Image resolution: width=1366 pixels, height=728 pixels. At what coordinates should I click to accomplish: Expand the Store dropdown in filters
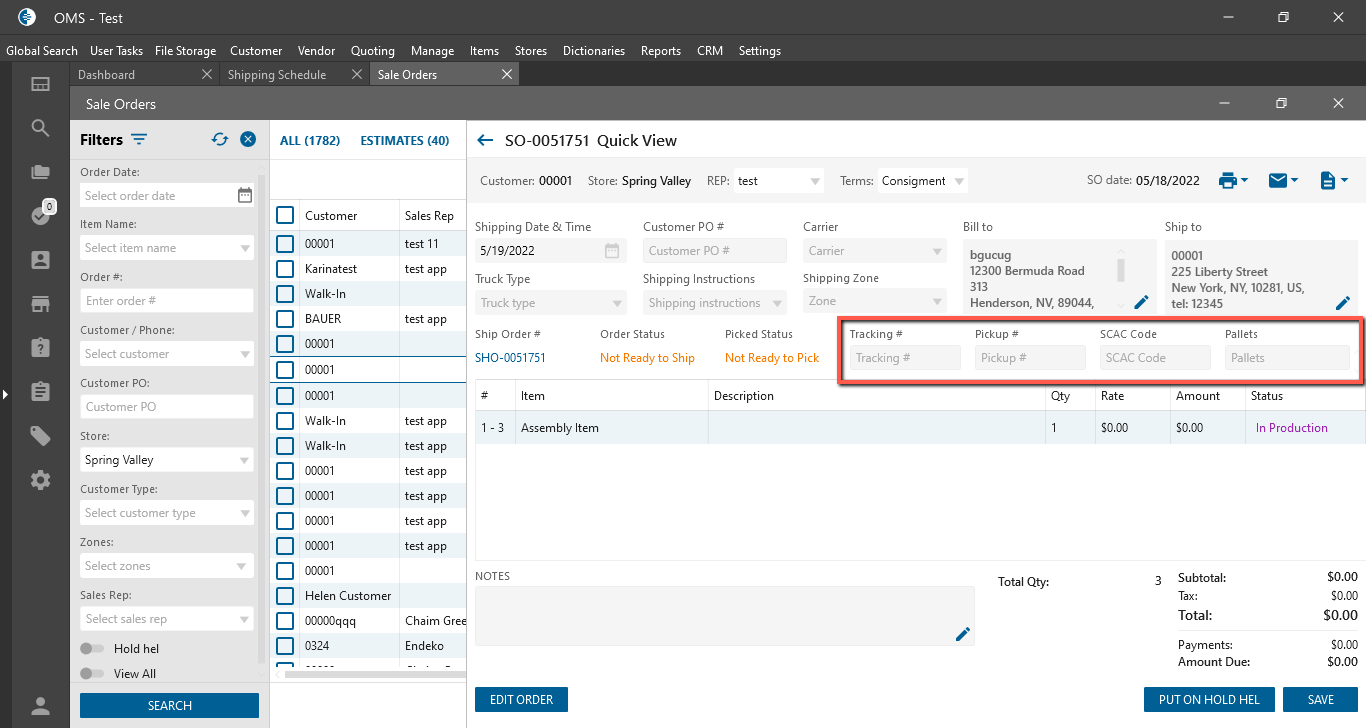coord(244,460)
